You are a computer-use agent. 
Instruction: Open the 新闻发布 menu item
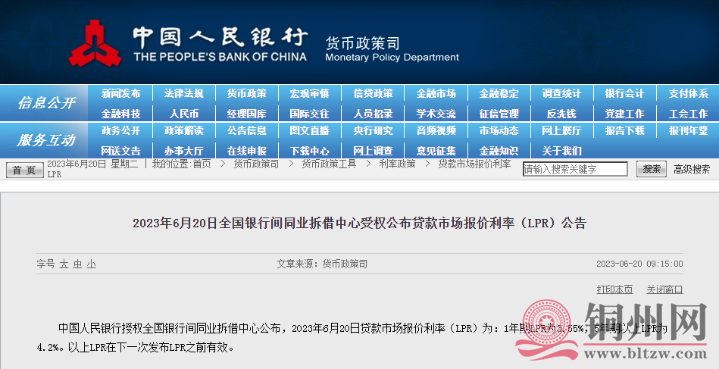pyautogui.click(x=121, y=94)
